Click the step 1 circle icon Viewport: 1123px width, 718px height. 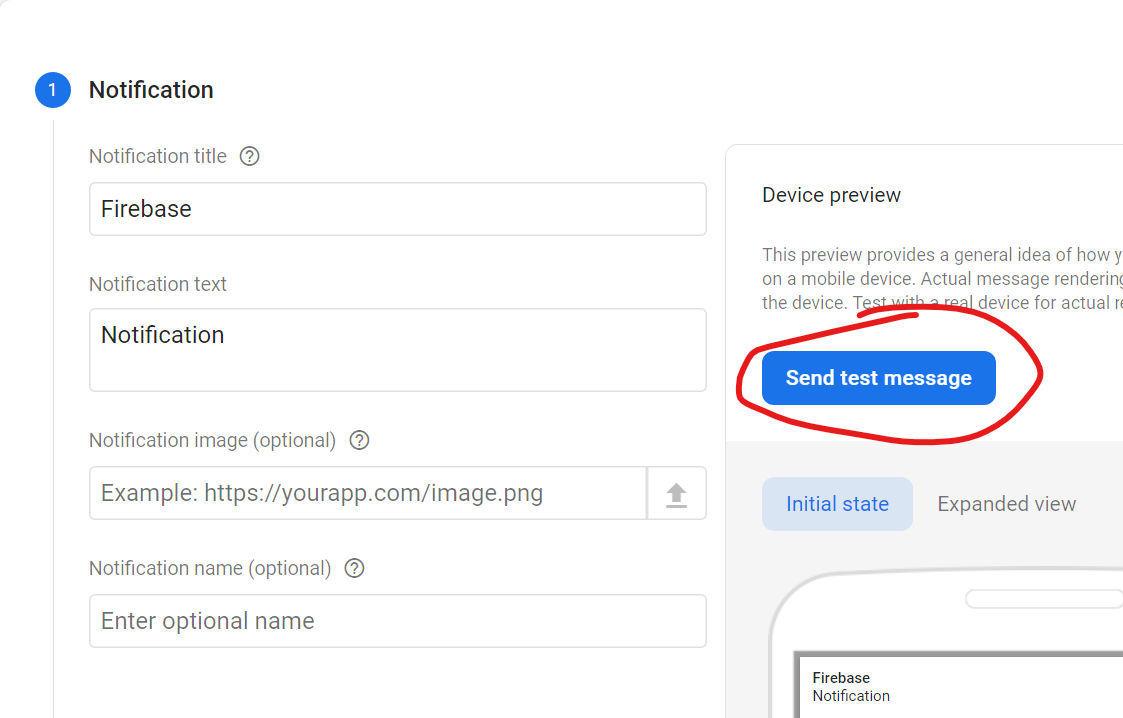(x=52, y=90)
